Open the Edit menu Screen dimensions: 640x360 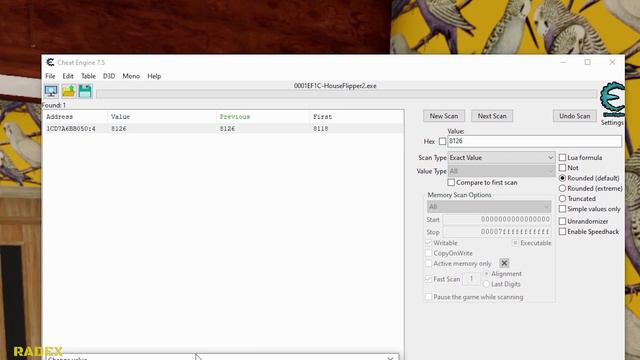[68, 76]
